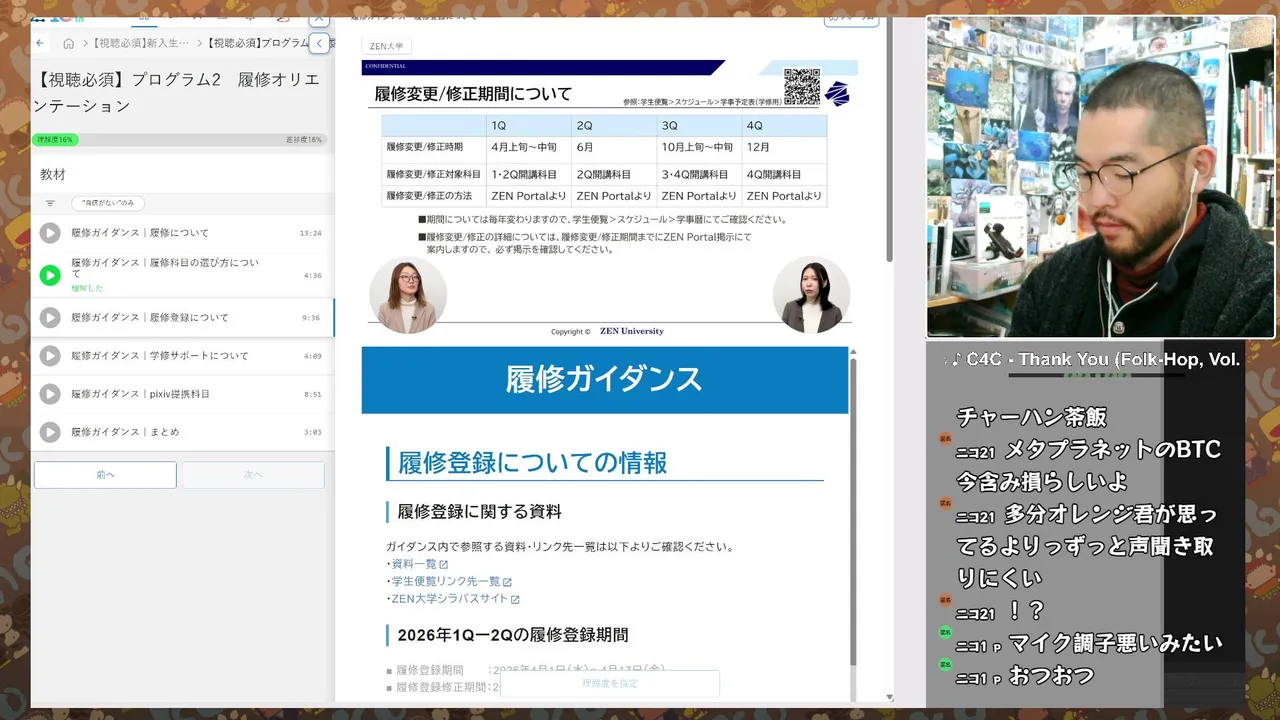Viewport: 1280px width, 720px height.
Task: Open the filter icon under 教材
Action: [50, 203]
